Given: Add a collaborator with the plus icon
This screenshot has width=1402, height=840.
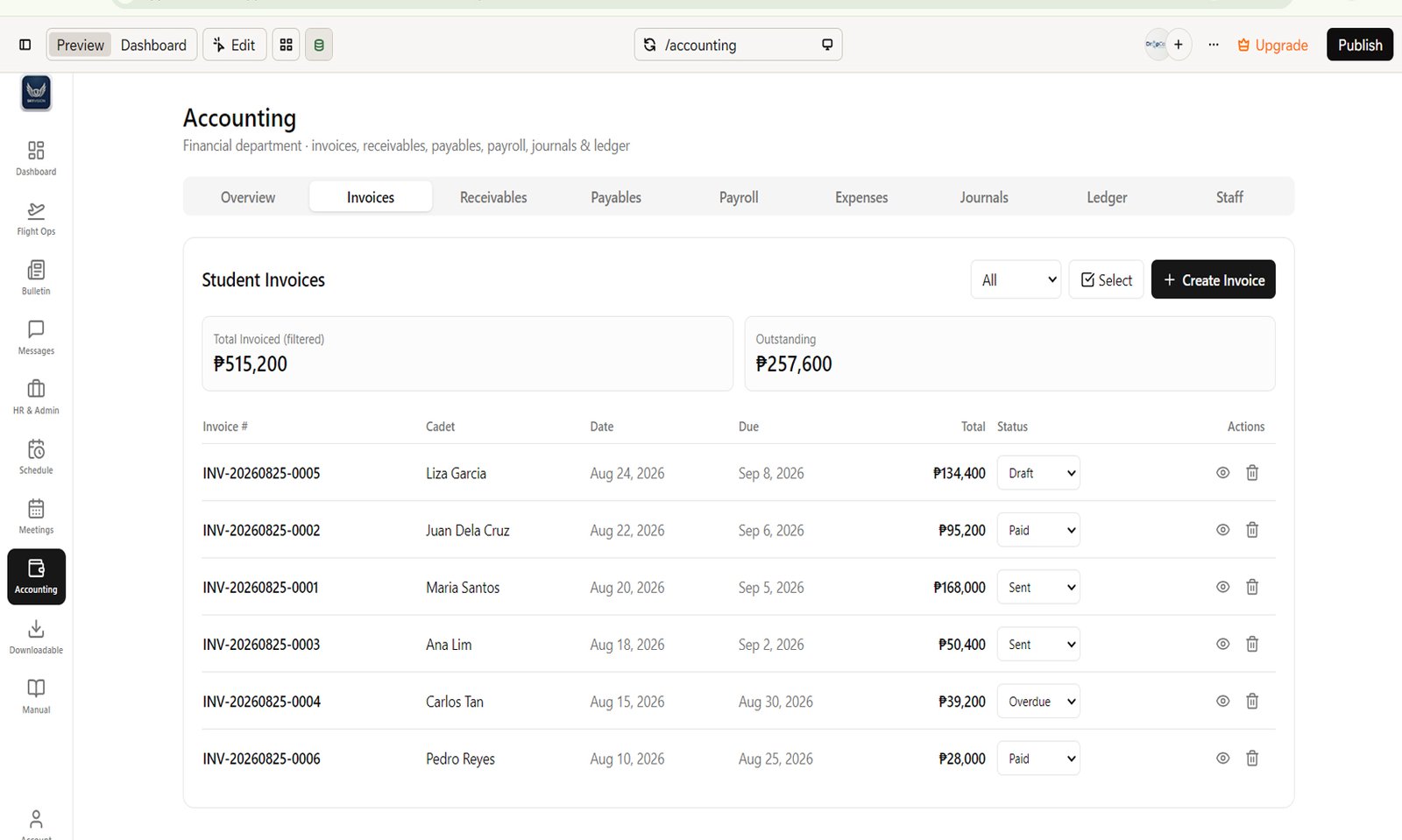Looking at the screenshot, I should [x=1179, y=45].
